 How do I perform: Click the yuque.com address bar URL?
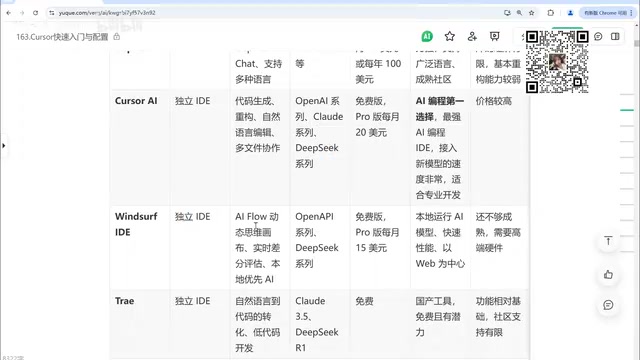click(107, 13)
